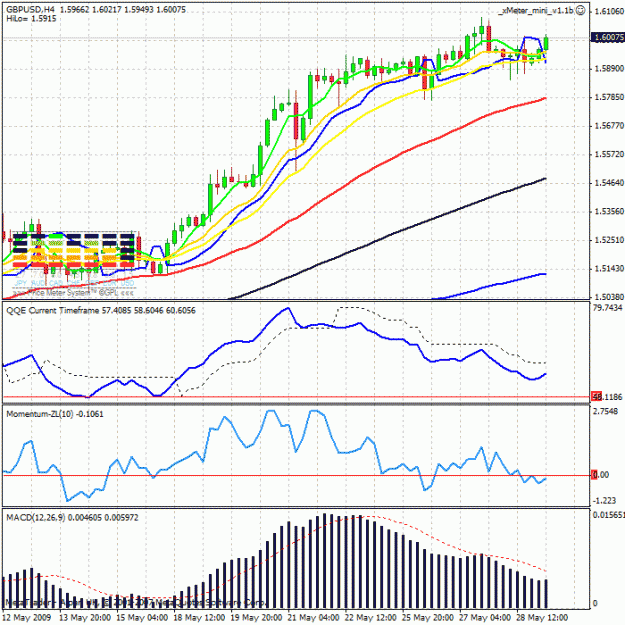Image resolution: width=625 pixels, height=625 pixels.
Task: Click the 21 May 04:00 time label
Action: coord(314,617)
